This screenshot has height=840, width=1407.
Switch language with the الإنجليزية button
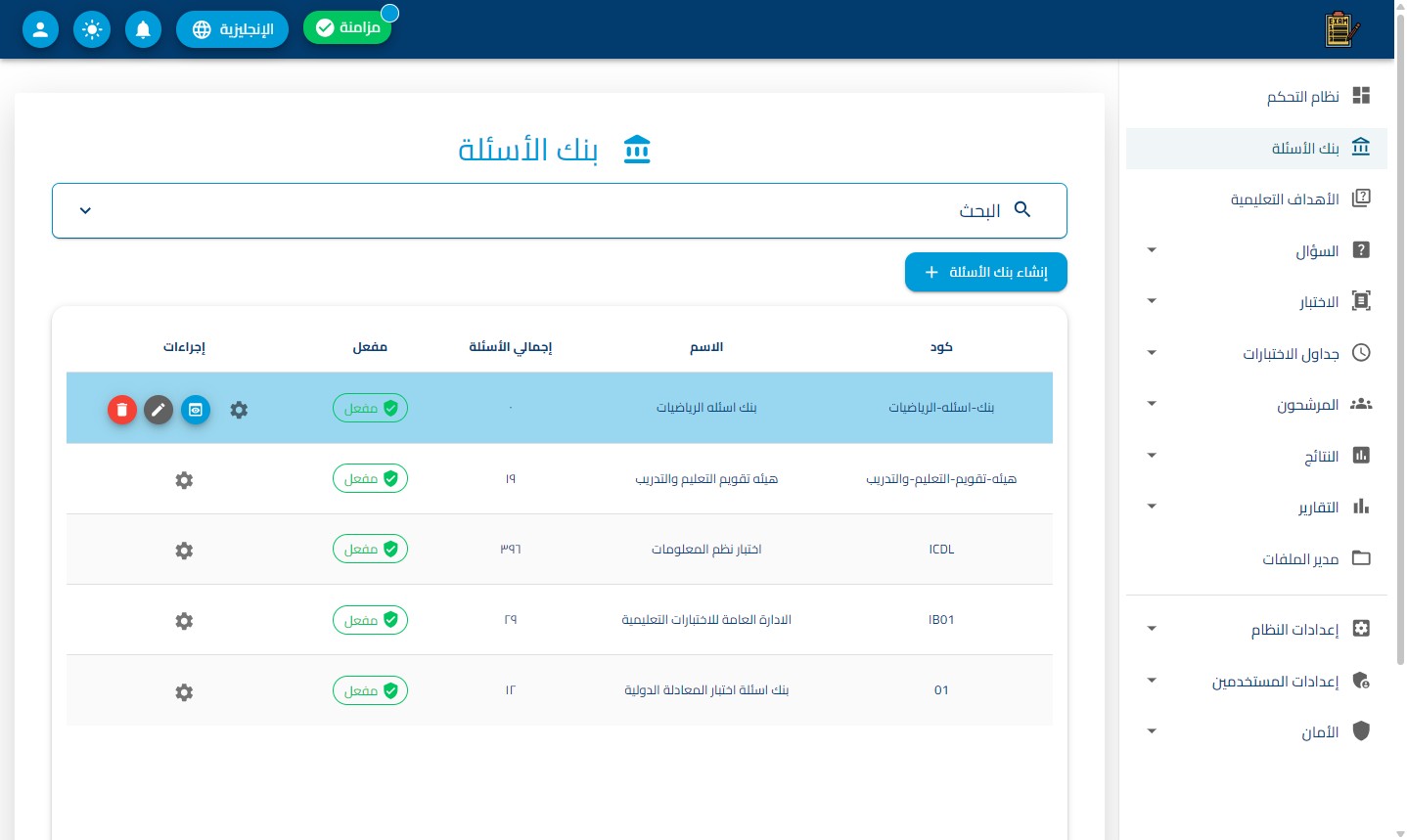coord(232,29)
